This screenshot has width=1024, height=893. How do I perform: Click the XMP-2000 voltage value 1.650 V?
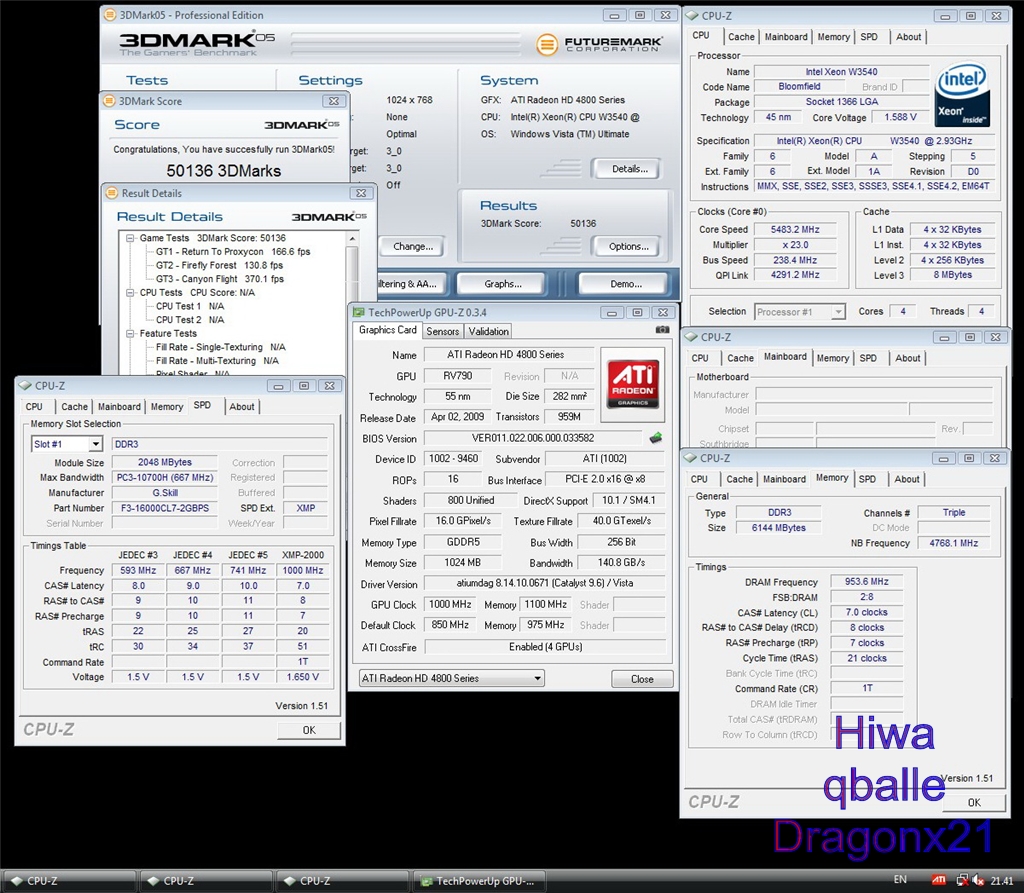pyautogui.click(x=302, y=677)
